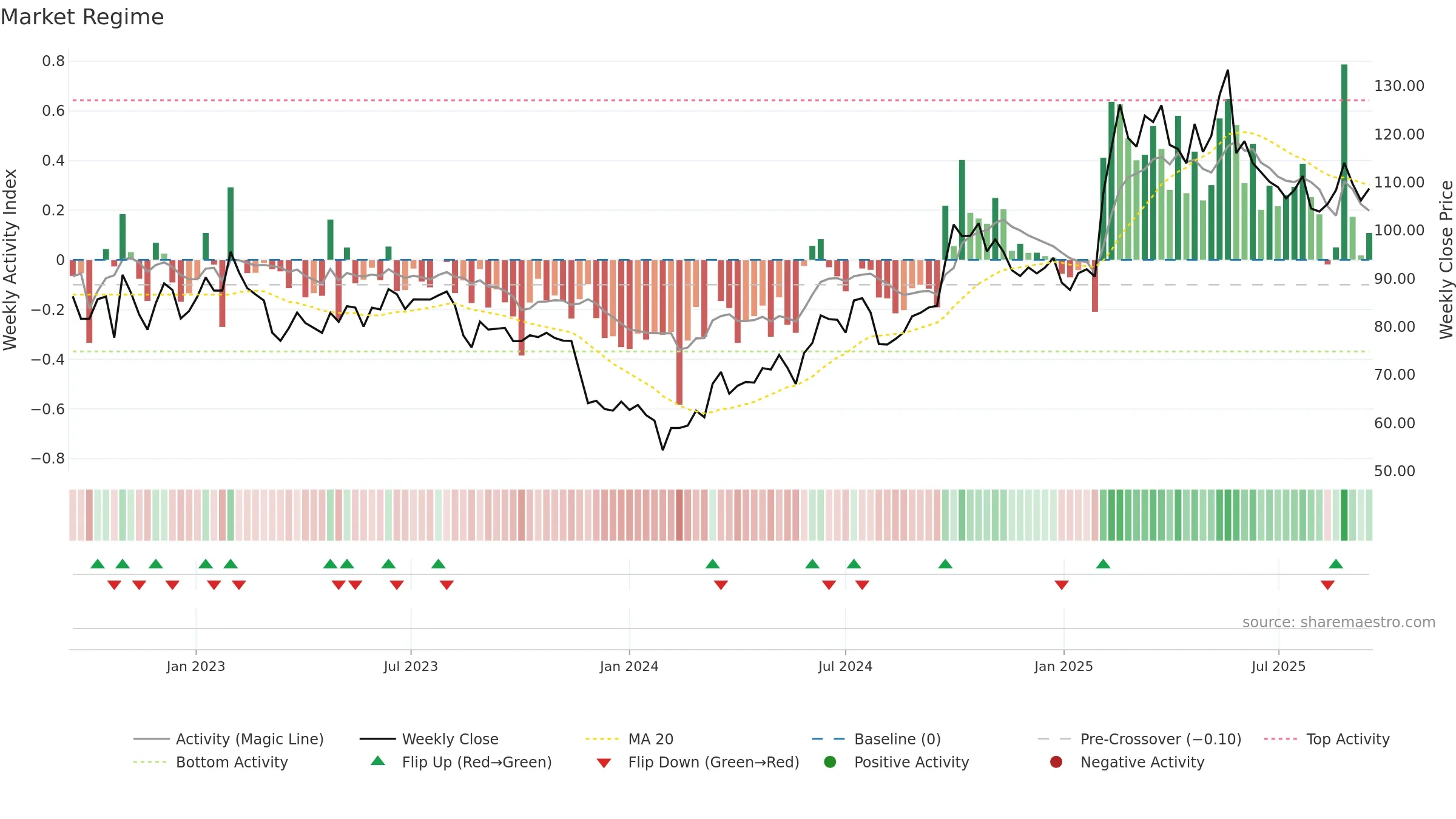1456x819 pixels.
Task: Click the source: sharemaestro.com text
Action: click(1339, 622)
